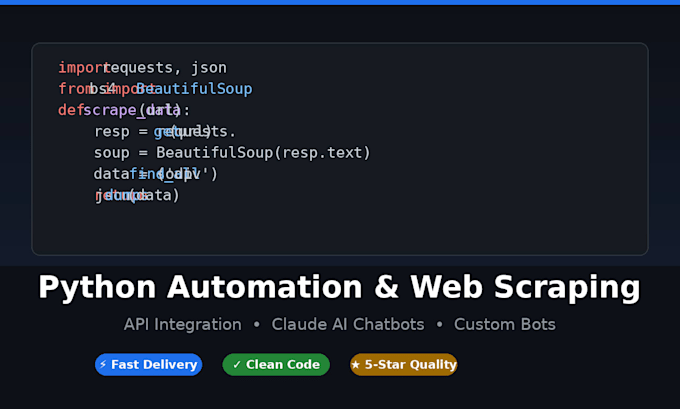Click the star icon in 5-Star Quality
The image size is (680, 409).
tap(356, 364)
